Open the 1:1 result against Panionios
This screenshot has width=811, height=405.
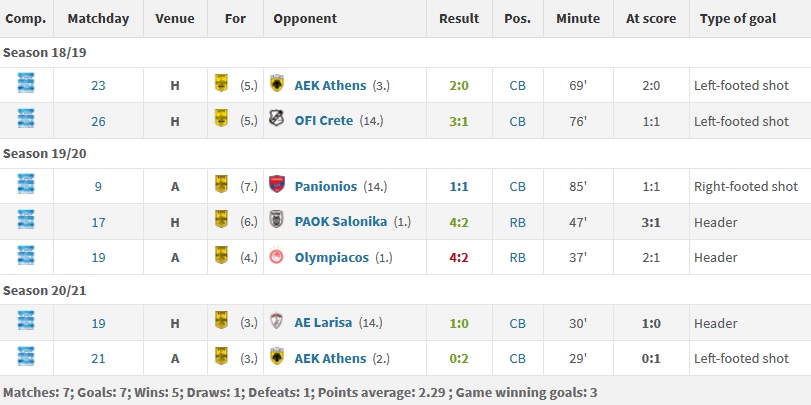[458, 186]
